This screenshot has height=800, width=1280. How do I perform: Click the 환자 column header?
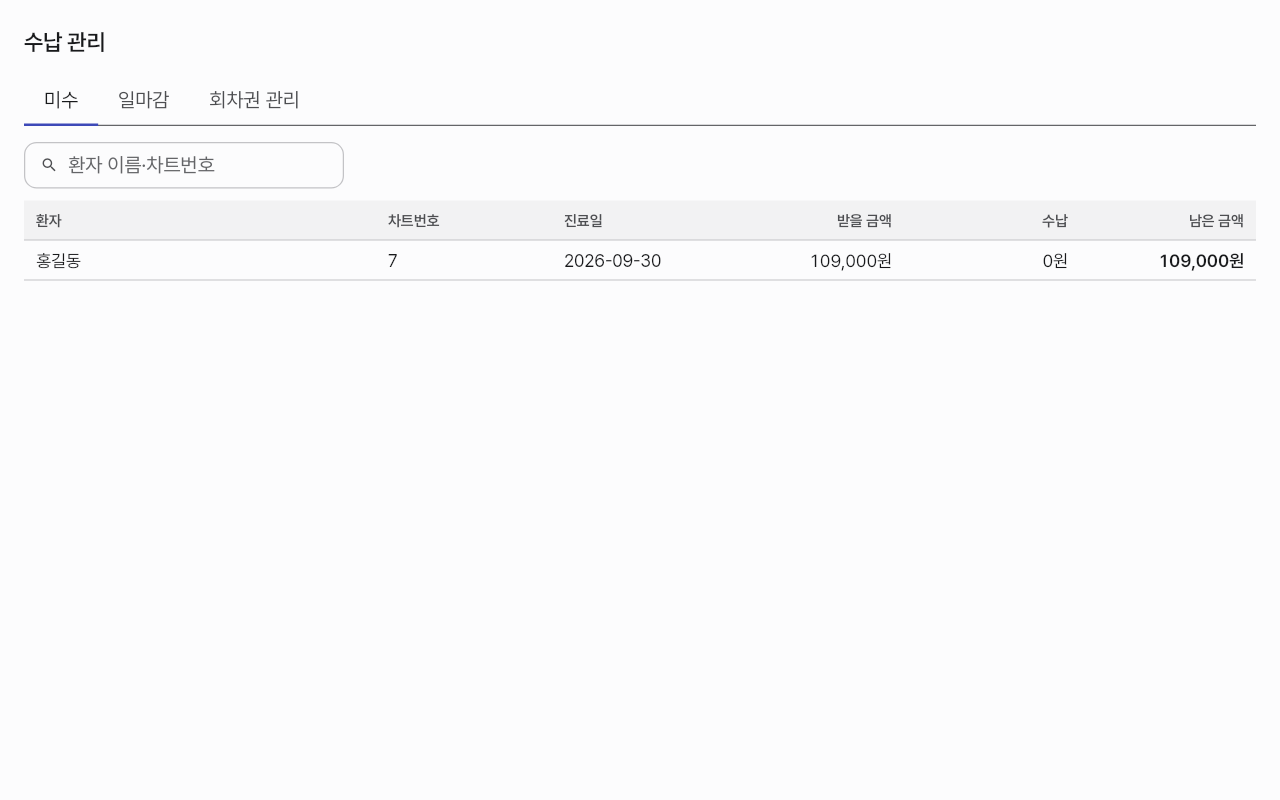[x=48, y=221]
